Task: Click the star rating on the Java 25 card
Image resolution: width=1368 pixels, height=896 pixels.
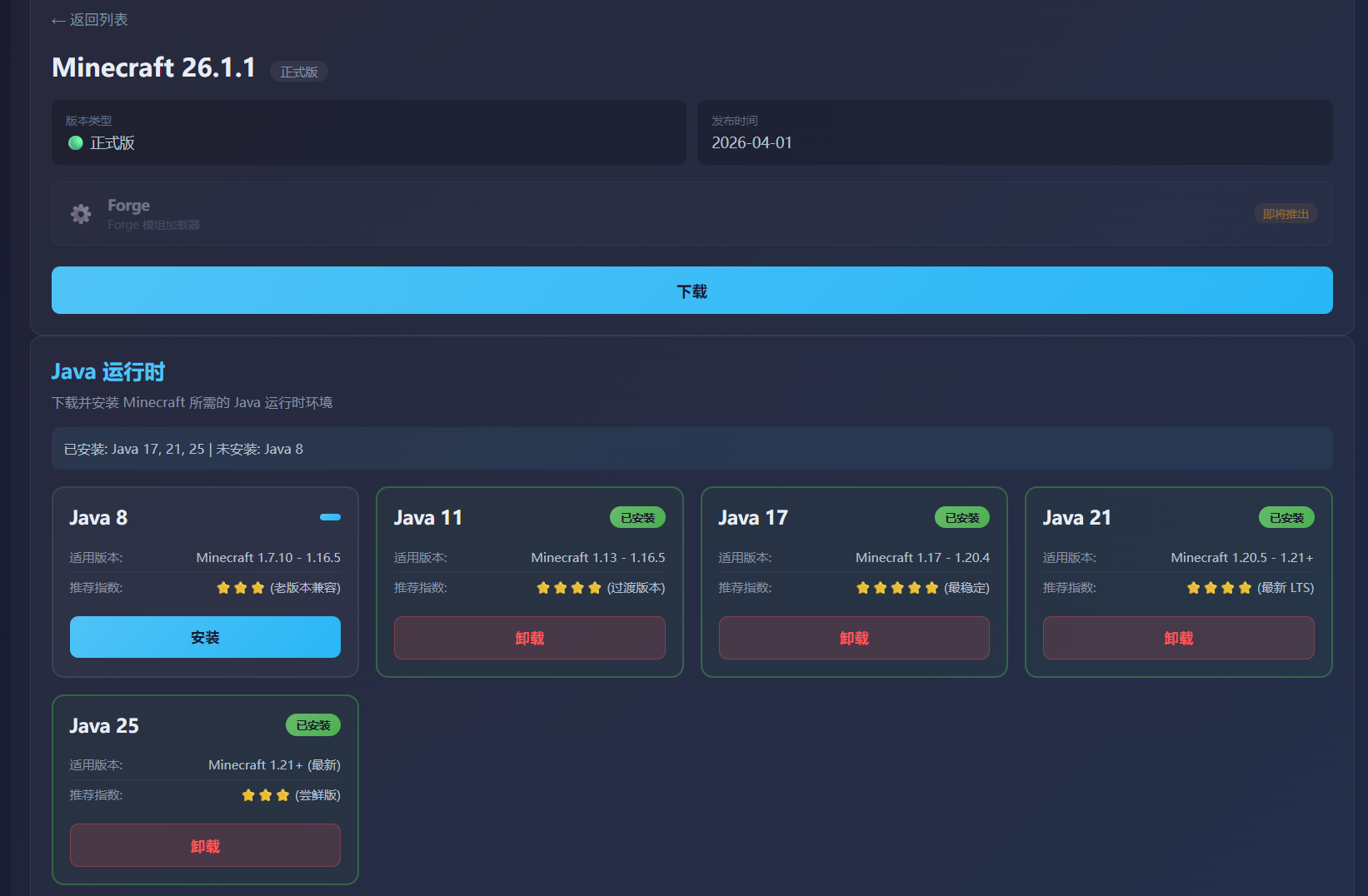Action: [266, 795]
